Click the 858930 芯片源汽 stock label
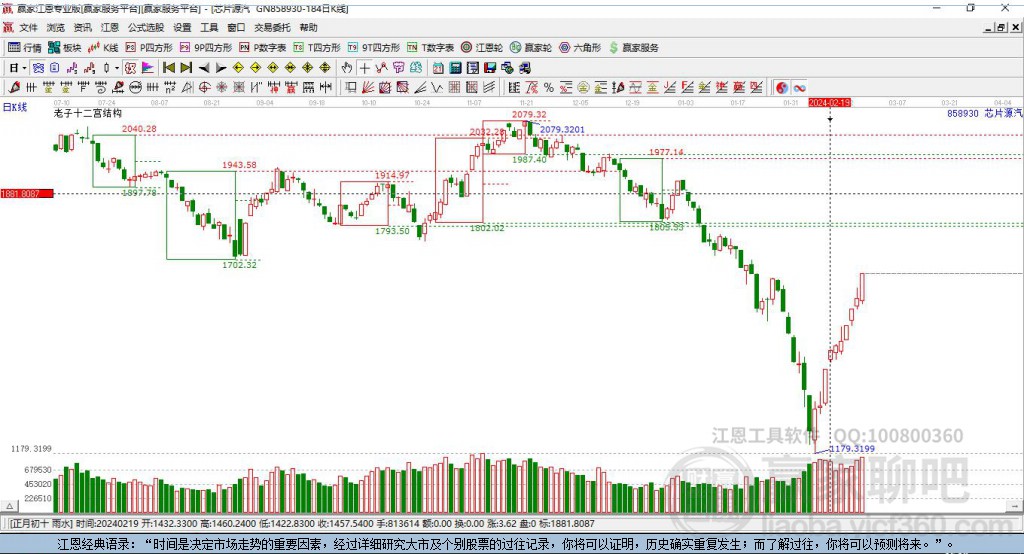 pos(985,113)
